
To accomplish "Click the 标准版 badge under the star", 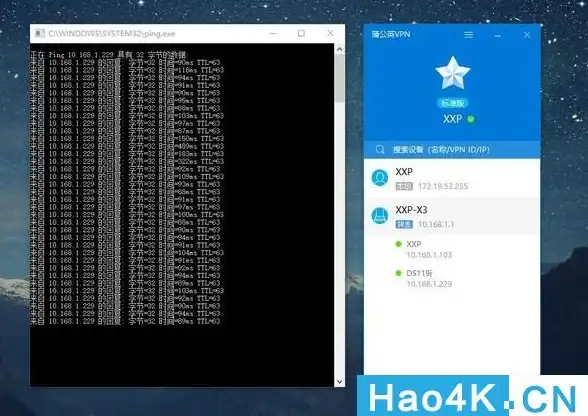I will point(453,103).
